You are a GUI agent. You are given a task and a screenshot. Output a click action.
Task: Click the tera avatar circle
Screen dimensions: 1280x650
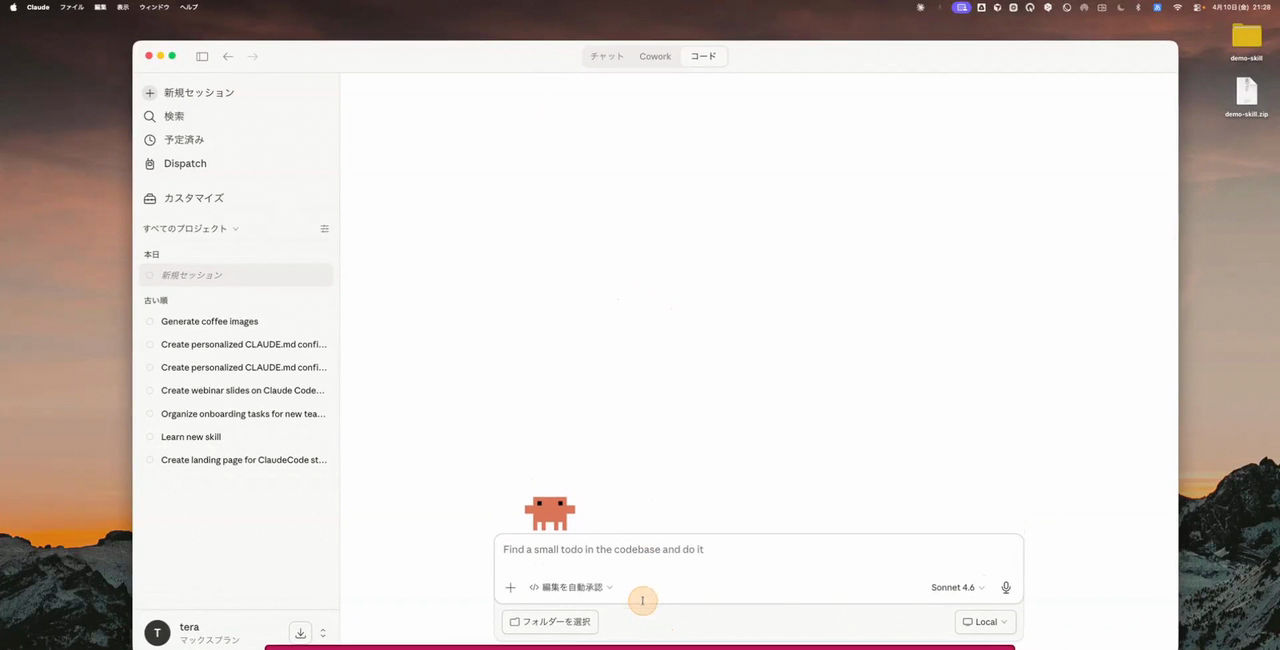pos(157,633)
